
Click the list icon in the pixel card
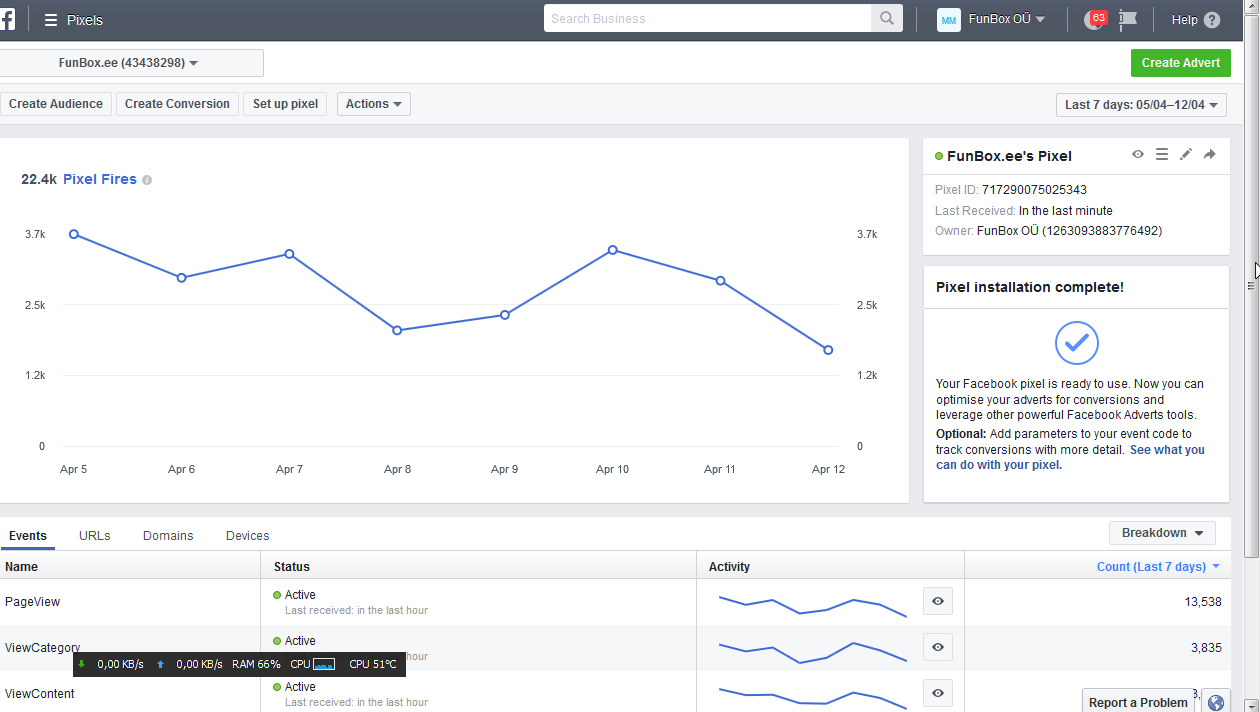pos(1162,155)
